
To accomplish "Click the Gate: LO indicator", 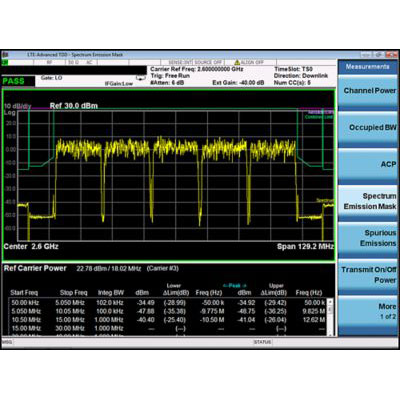I will tap(51, 78).
